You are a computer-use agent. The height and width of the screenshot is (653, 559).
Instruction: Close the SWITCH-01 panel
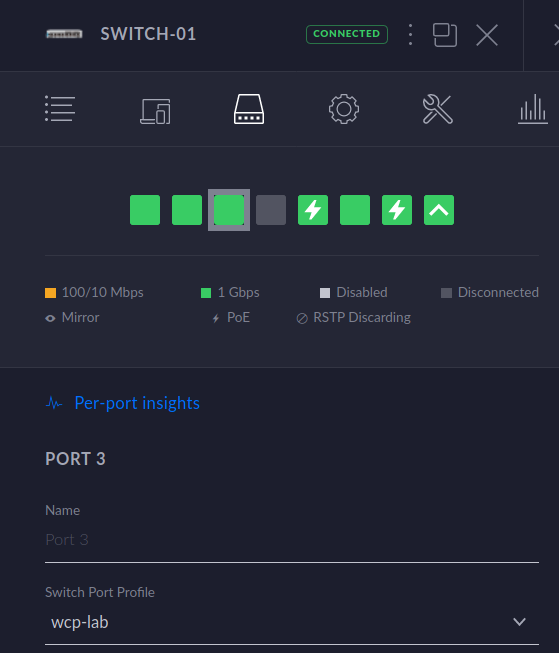pos(487,35)
